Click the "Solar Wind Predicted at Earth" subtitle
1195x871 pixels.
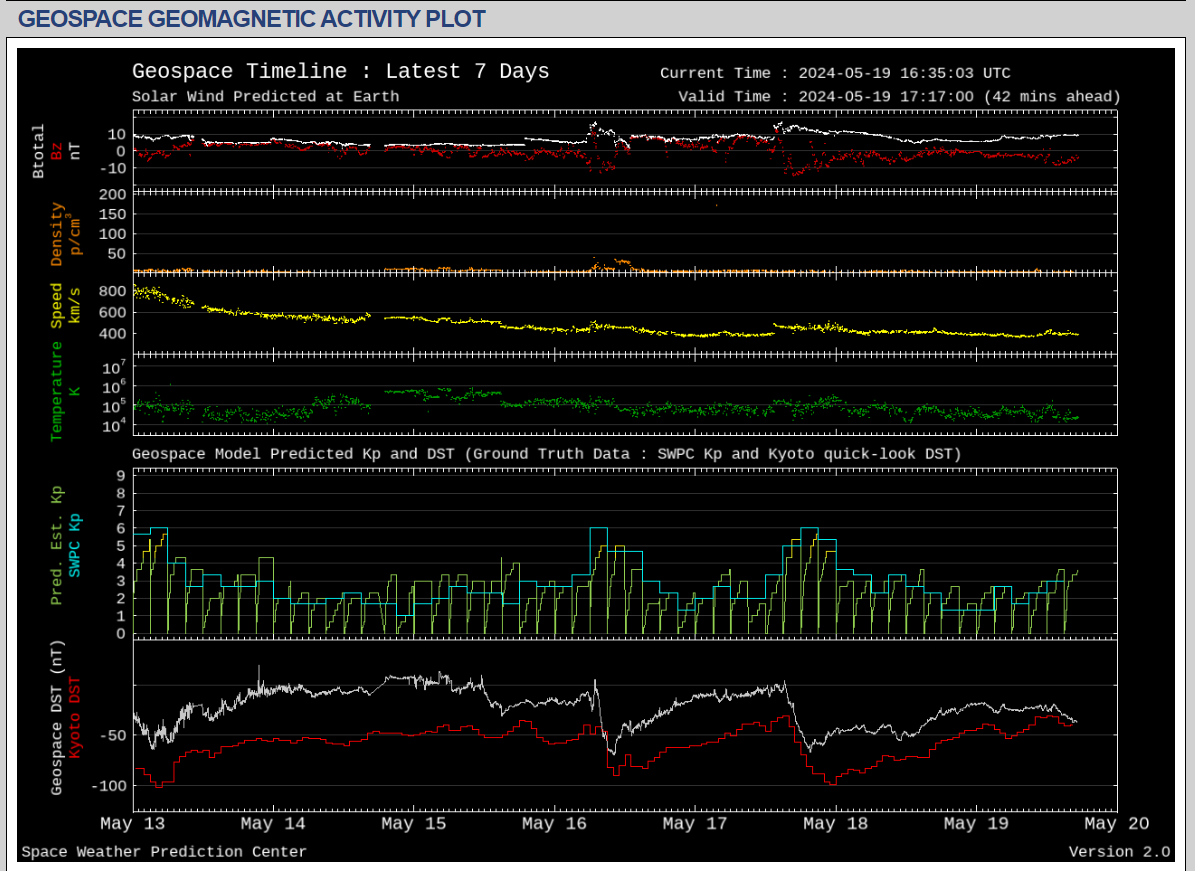[265, 97]
